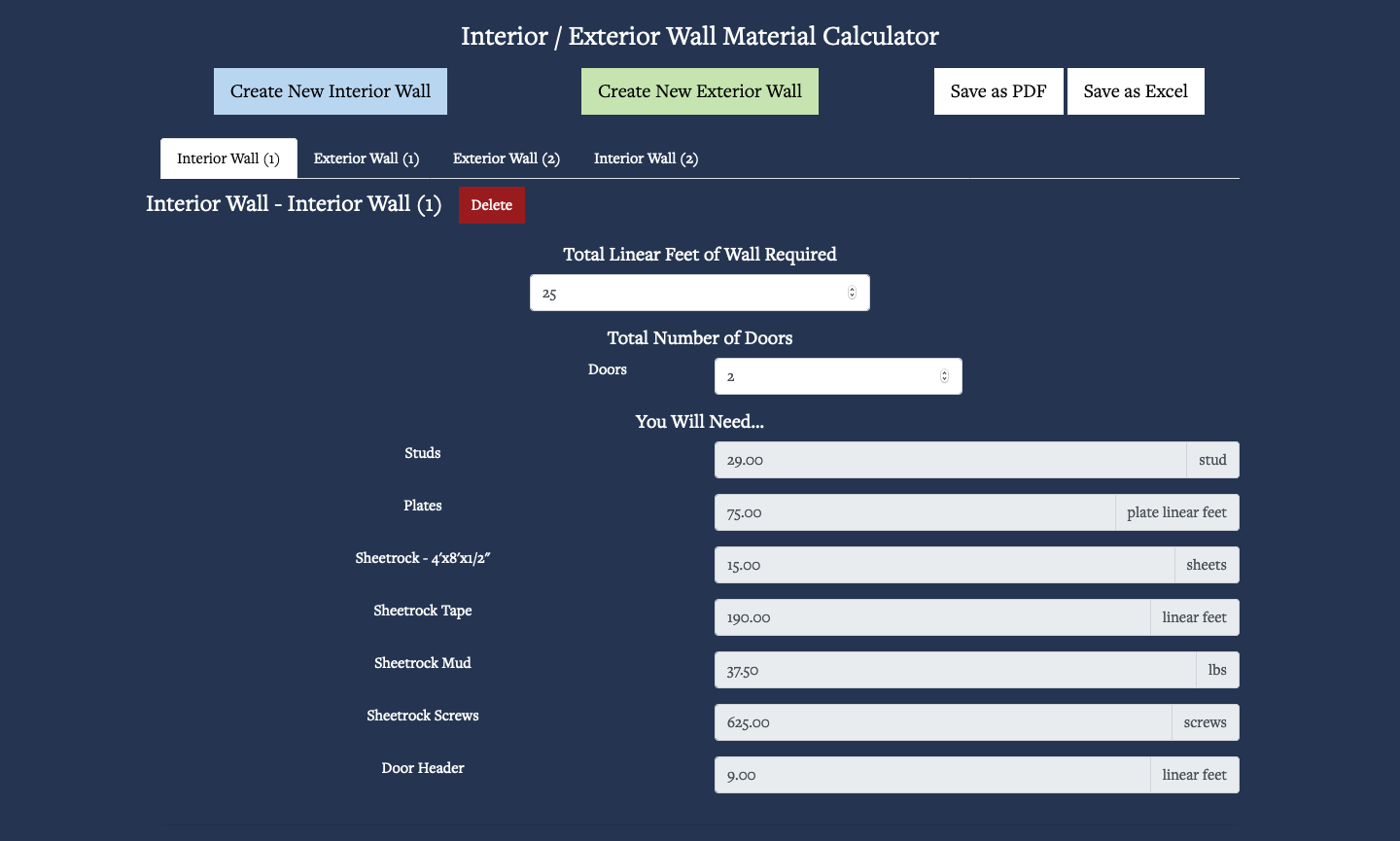
Task: Adjust the linear feet spinner arrows
Action: [852, 293]
